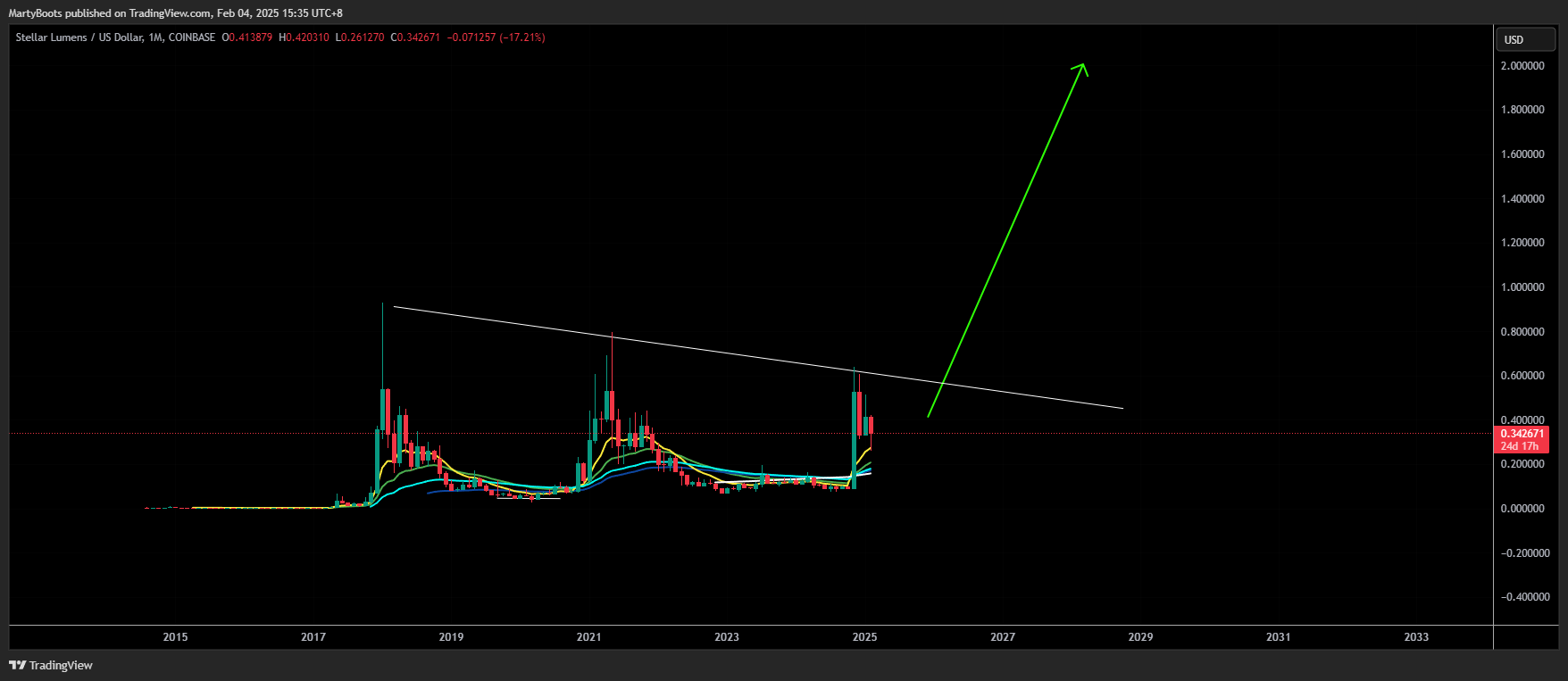Click the change value −0.071257 (−17.21%)
Image resolution: width=1568 pixels, height=681 pixels.
pyautogui.click(x=496, y=37)
